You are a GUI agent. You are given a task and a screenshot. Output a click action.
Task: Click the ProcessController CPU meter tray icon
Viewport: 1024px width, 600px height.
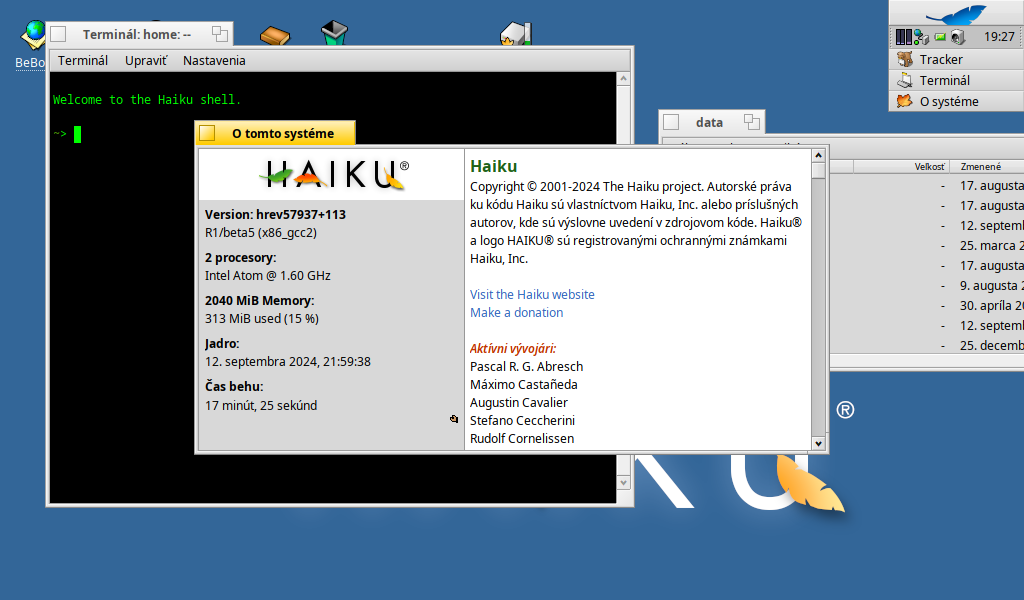pyautogui.click(x=904, y=37)
